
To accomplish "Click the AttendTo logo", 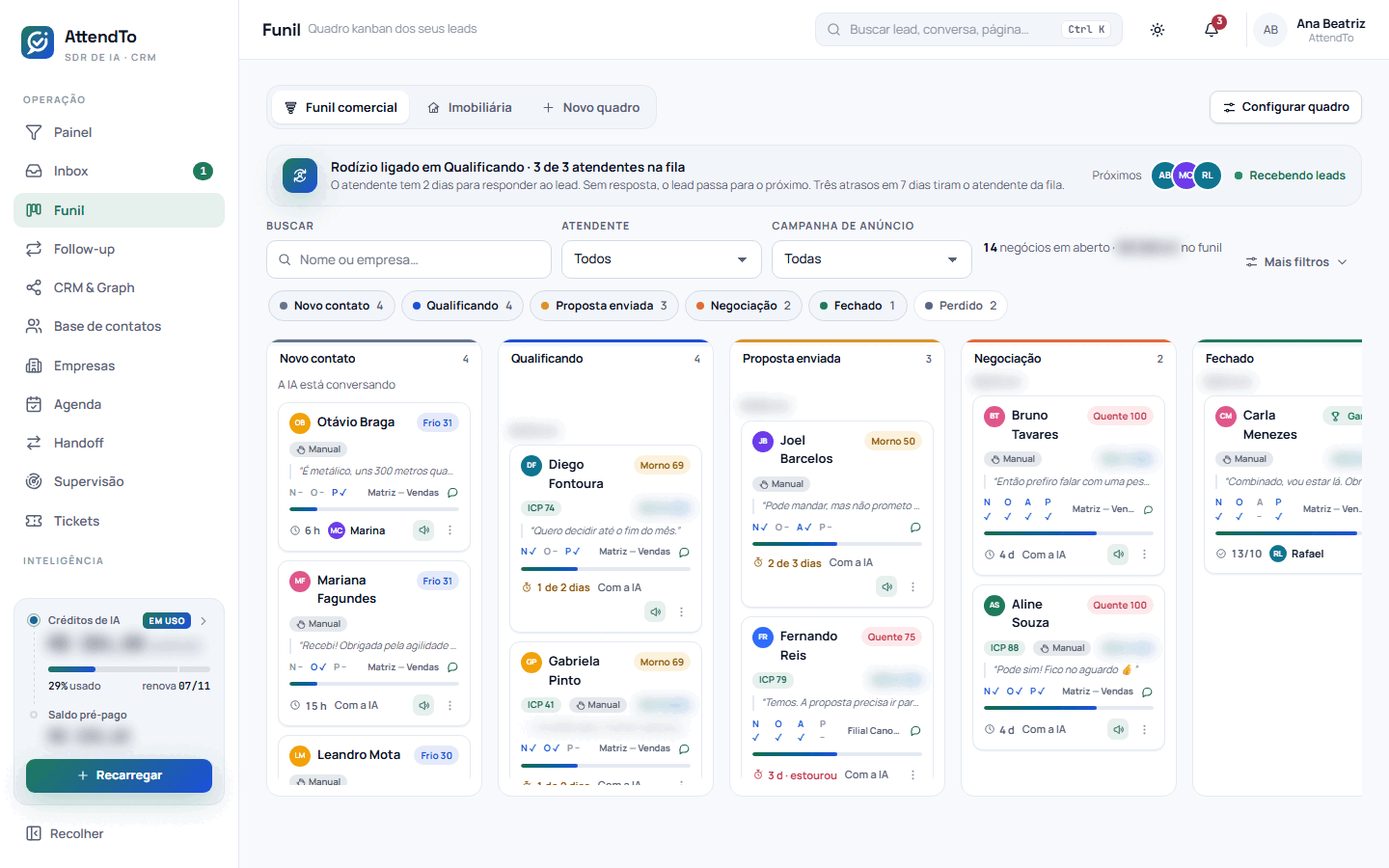I will point(38,42).
